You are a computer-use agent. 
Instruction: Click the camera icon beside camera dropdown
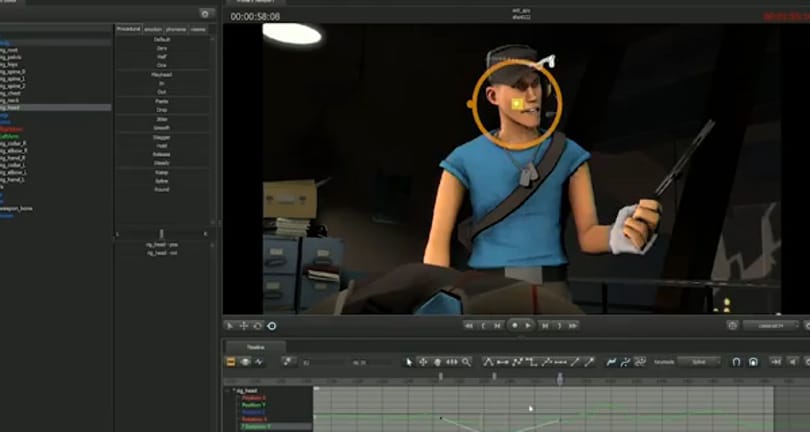coord(733,326)
